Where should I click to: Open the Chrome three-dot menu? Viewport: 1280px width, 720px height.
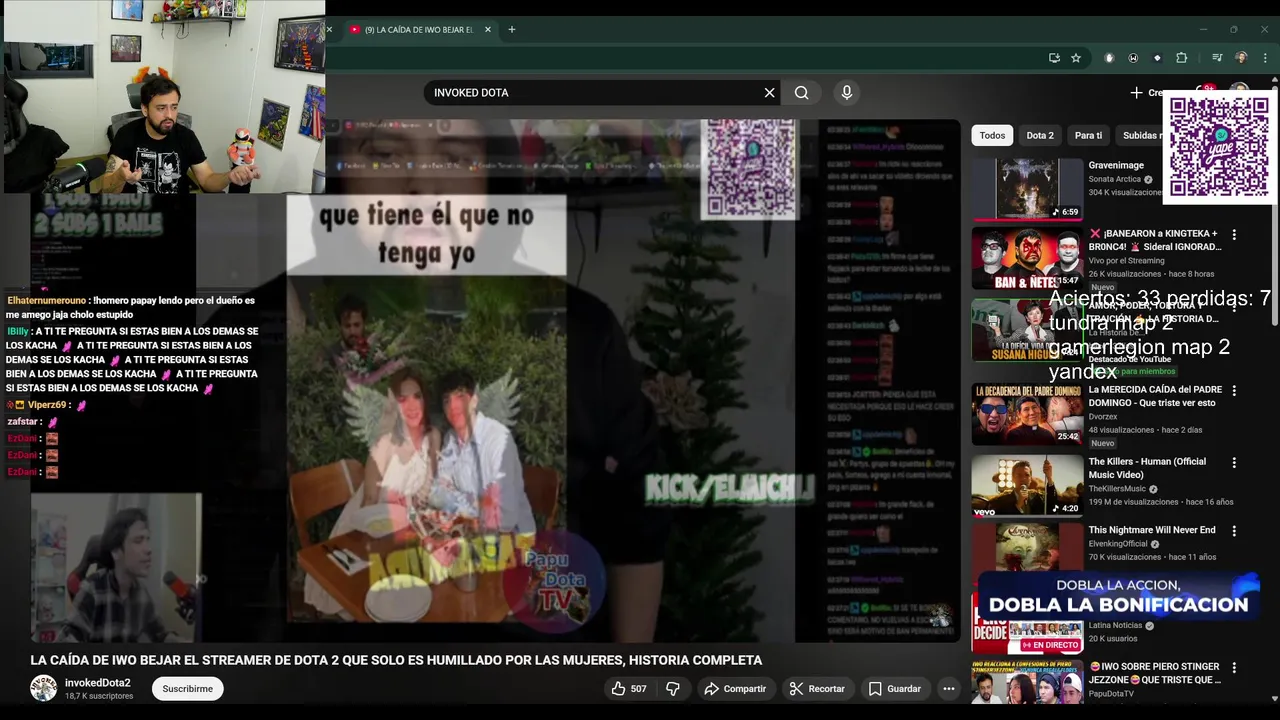(1264, 58)
